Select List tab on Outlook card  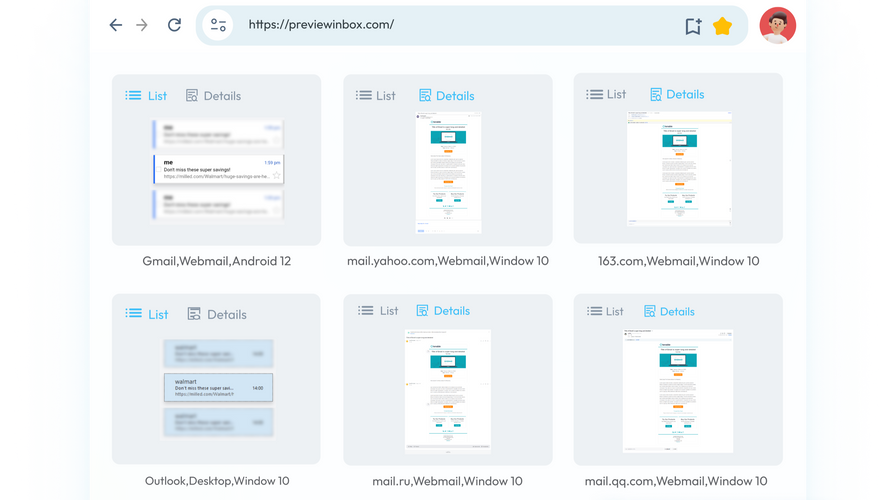[147, 314]
